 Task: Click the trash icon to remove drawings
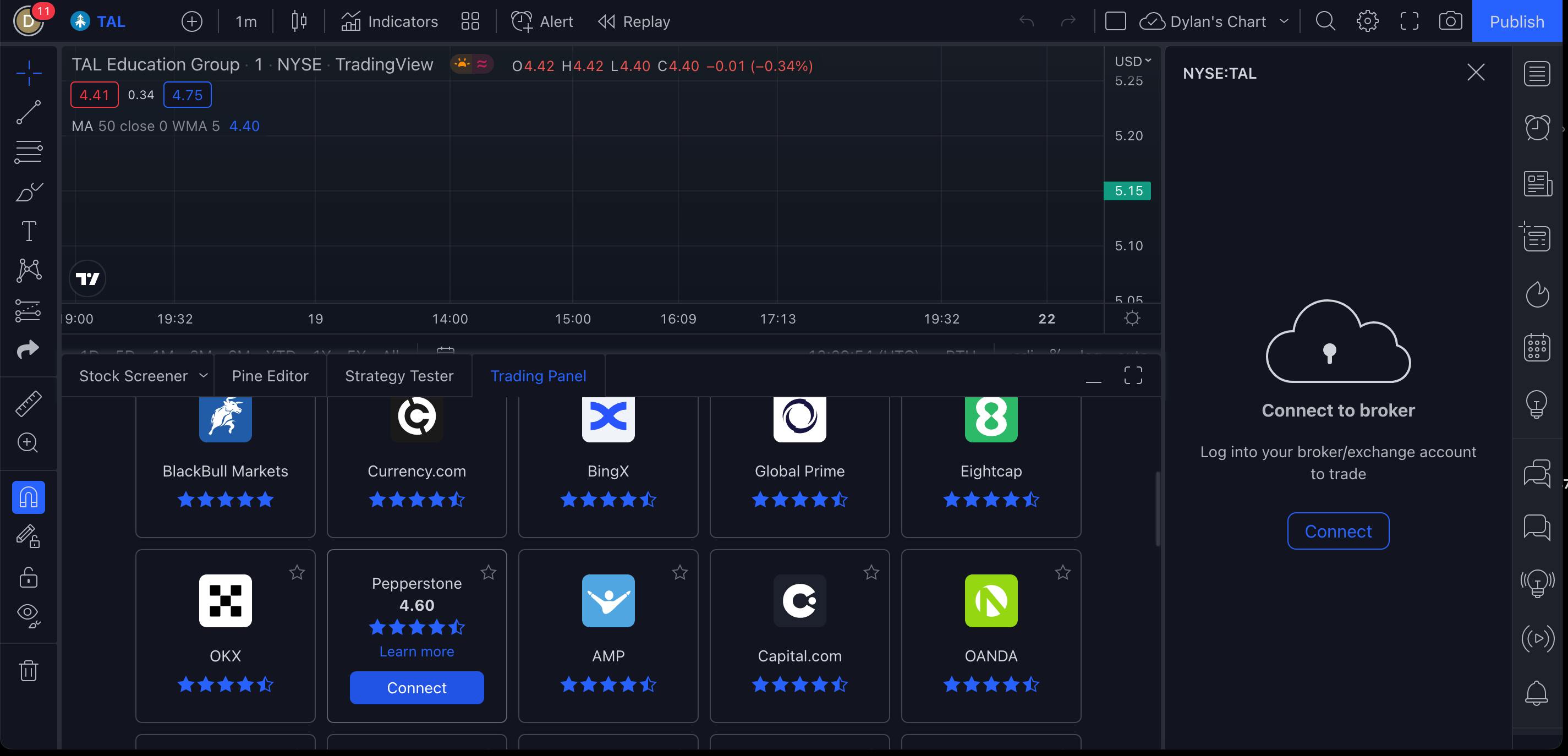coord(29,670)
